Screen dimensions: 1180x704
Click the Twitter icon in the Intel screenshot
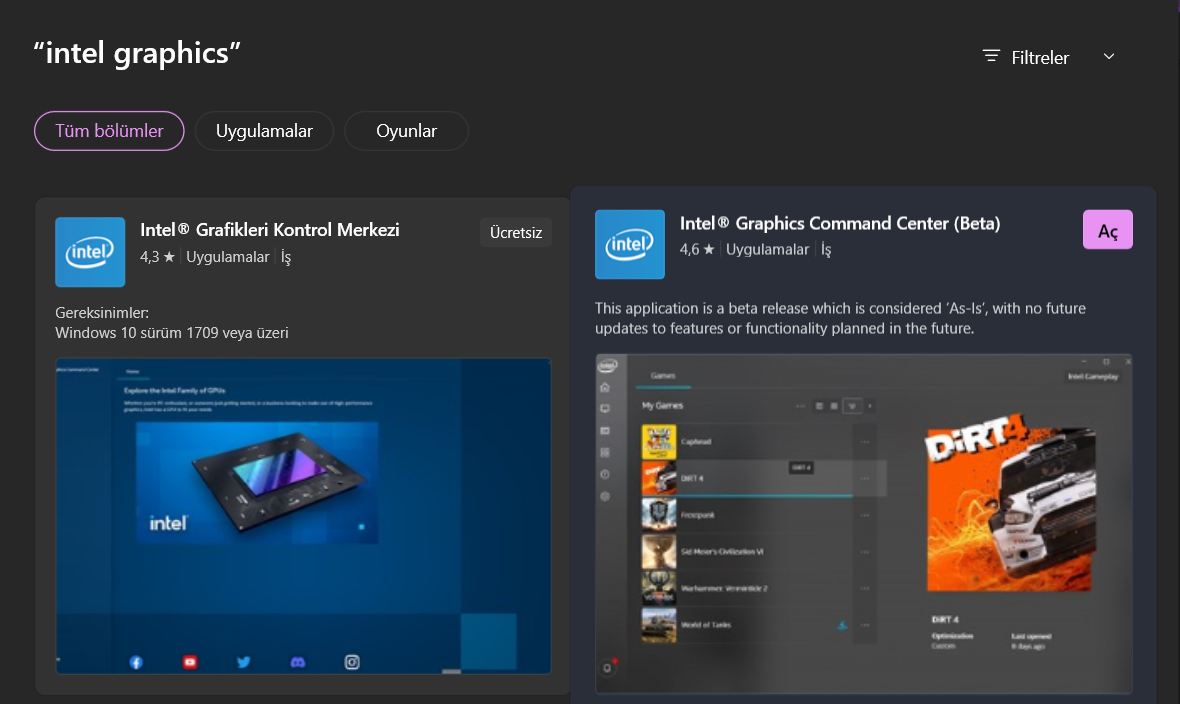click(244, 663)
